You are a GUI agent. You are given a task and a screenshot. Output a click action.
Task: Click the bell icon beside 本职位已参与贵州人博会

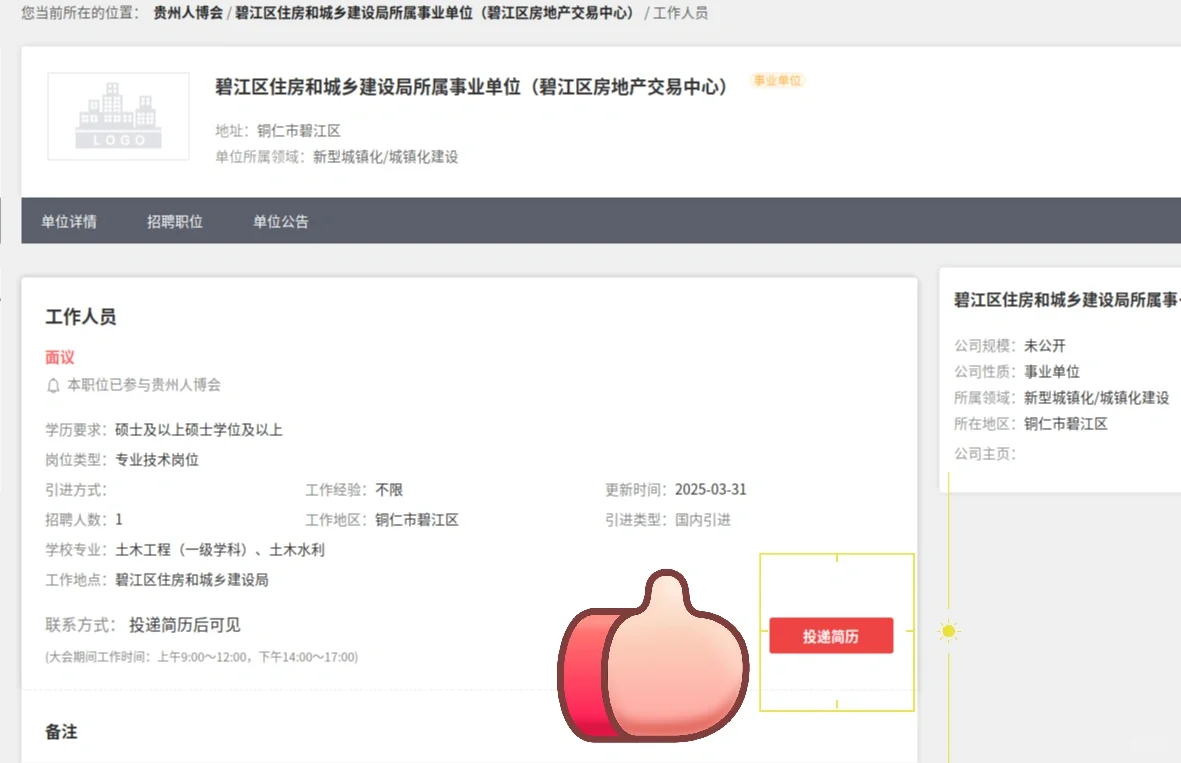(x=52, y=384)
